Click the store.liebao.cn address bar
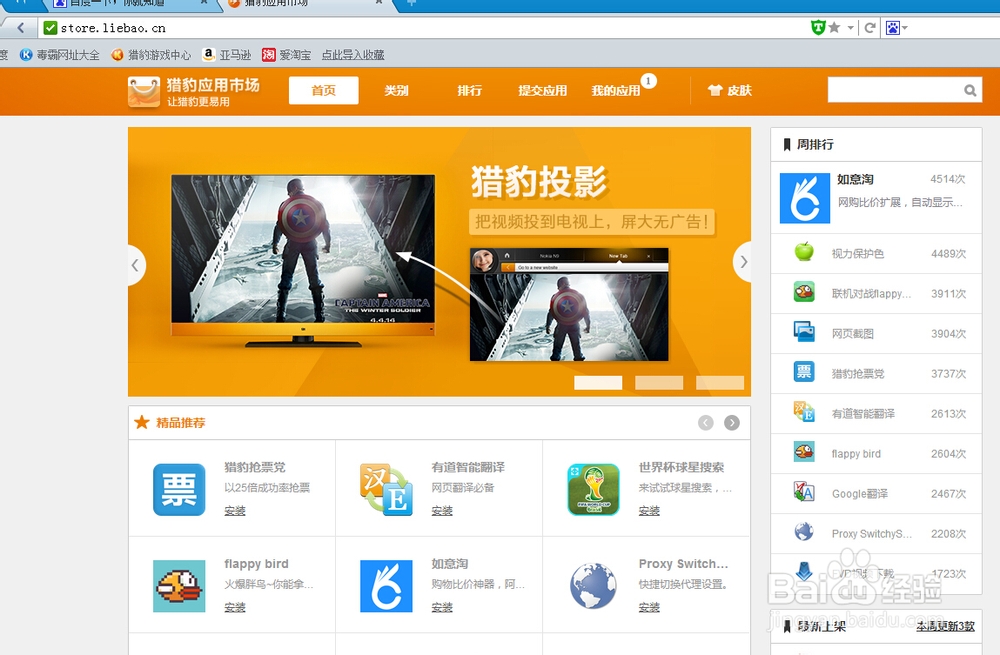This screenshot has height=655, width=1000. click(x=421, y=28)
